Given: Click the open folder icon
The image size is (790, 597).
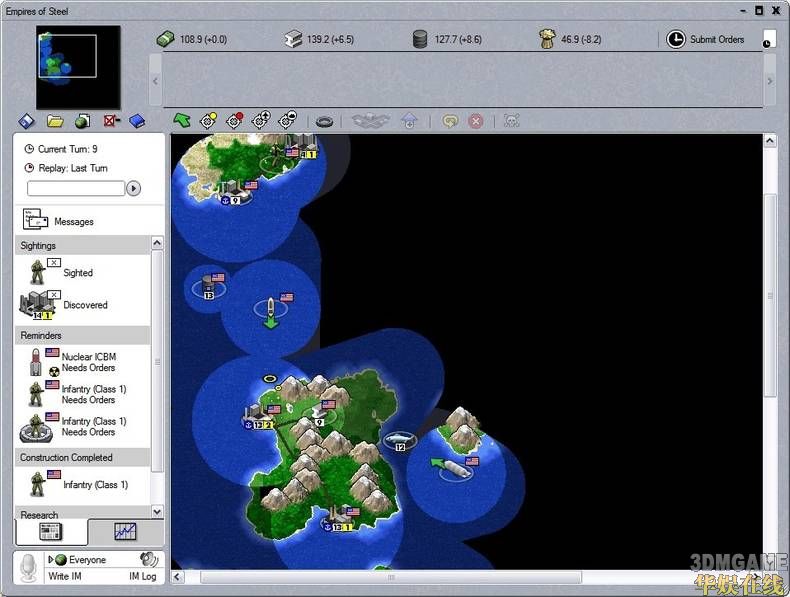Looking at the screenshot, I should click(55, 121).
